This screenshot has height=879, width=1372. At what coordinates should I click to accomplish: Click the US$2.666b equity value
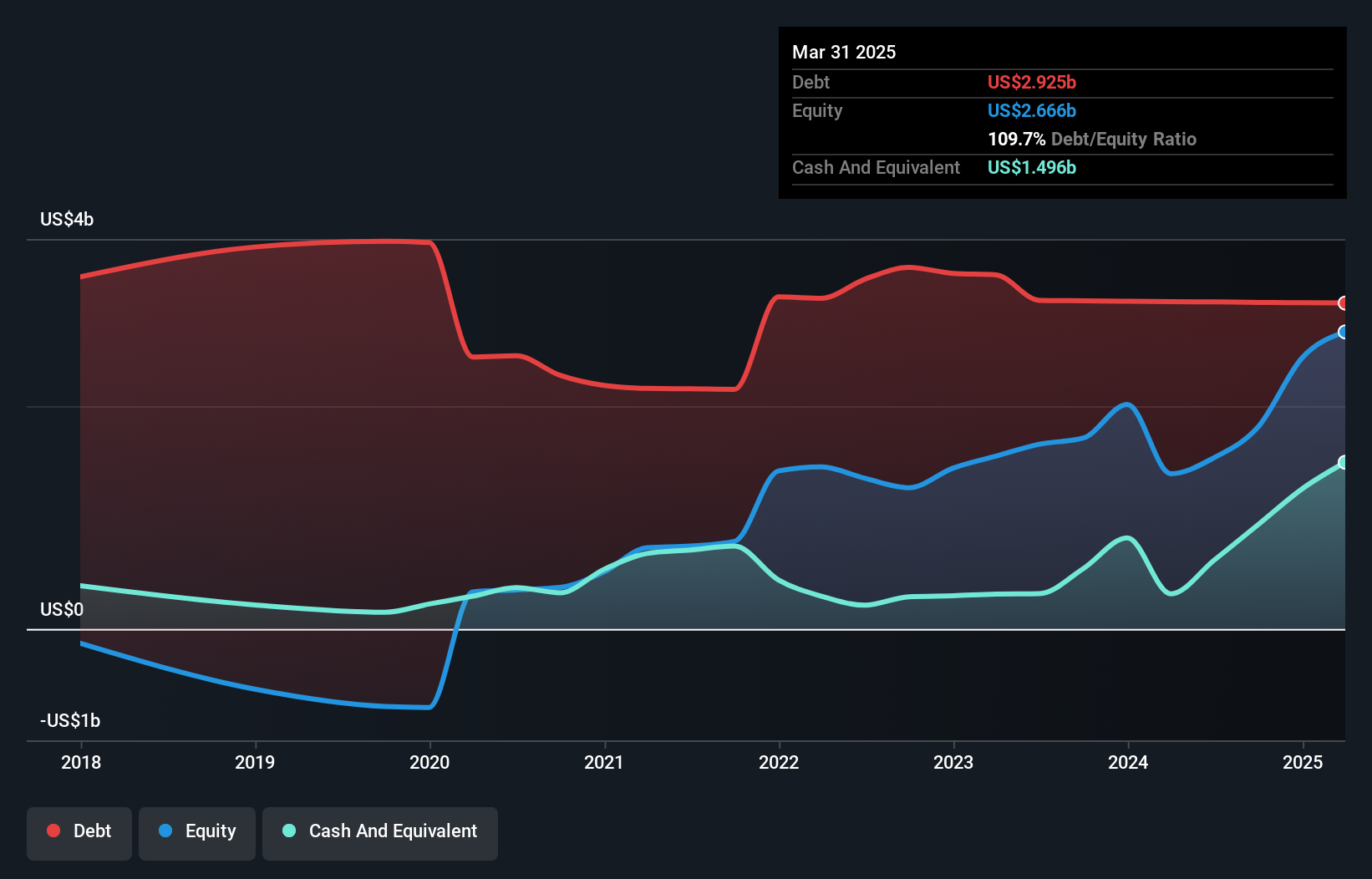tap(1032, 111)
